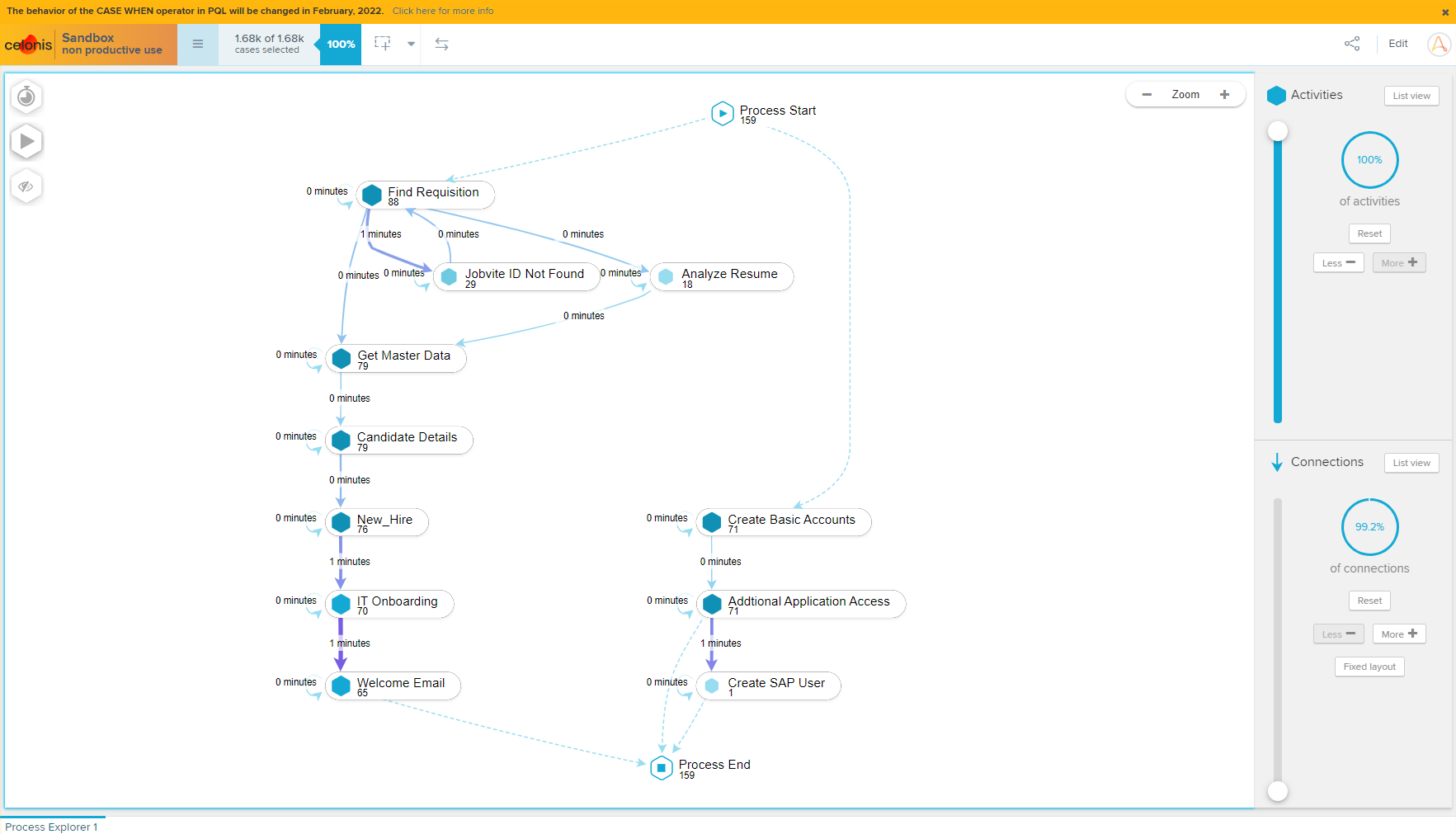Expand the selection tool dropdown arrow

pos(411,45)
